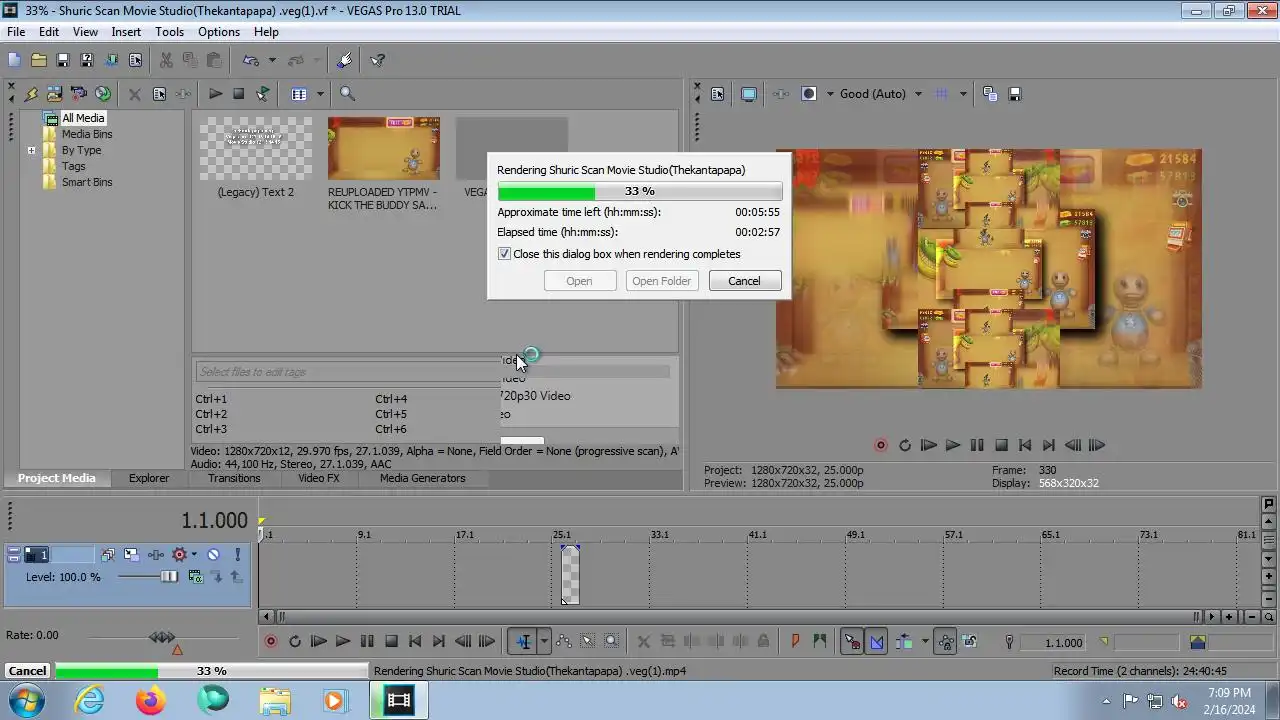1280x720 pixels.
Task: Select the Normal Edit tool in timeline toolbar
Action: point(523,642)
